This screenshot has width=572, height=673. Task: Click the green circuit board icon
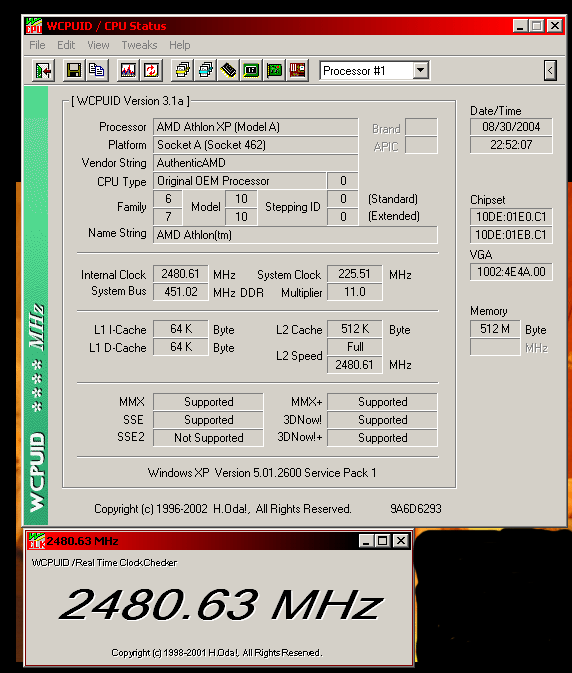(274, 70)
